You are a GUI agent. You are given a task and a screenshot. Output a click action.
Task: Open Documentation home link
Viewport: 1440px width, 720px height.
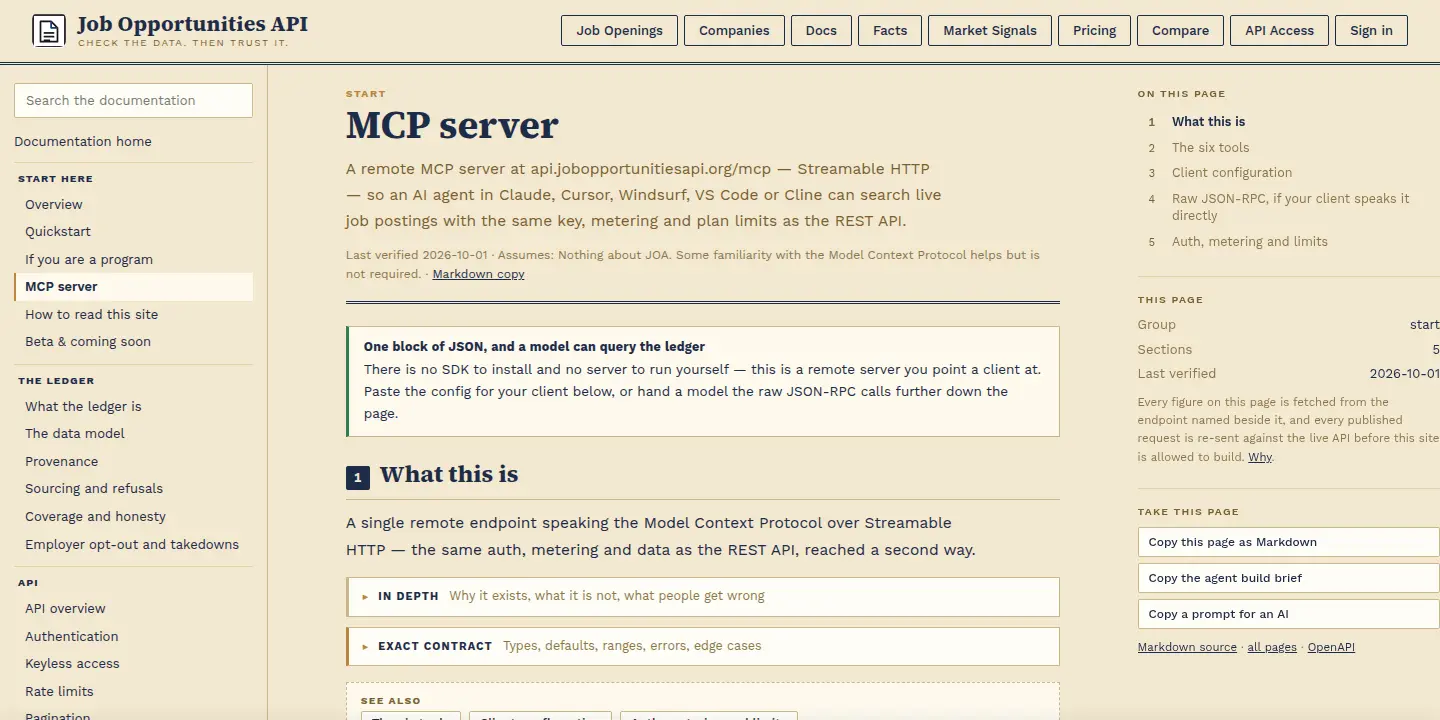pyautogui.click(x=83, y=142)
